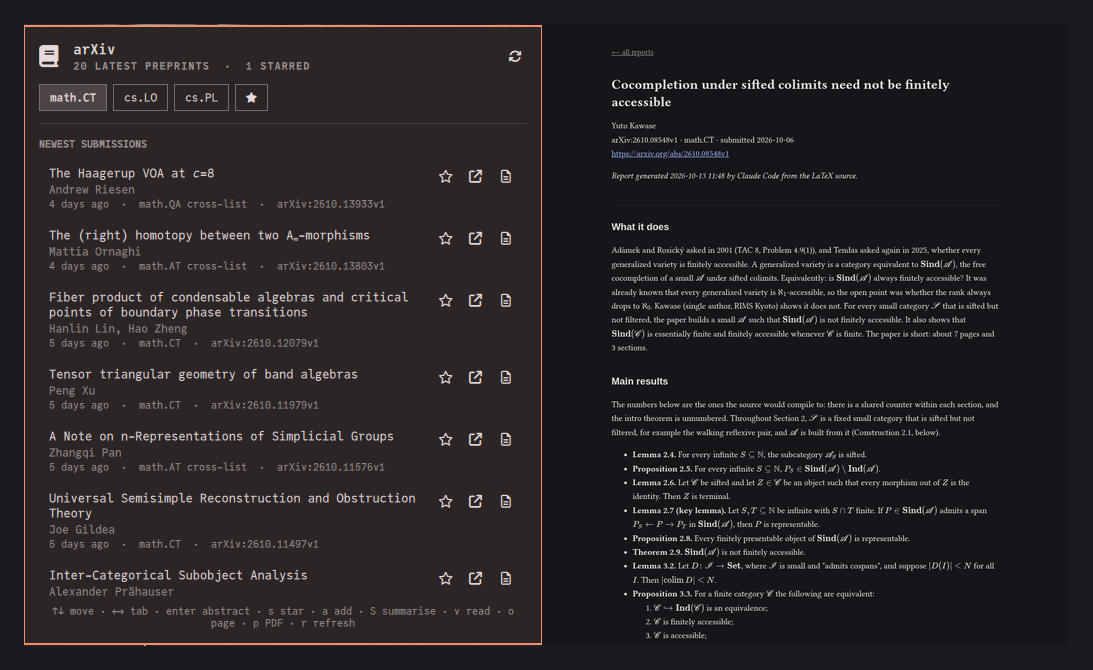Image resolution: width=1093 pixels, height=670 pixels.
Task: Open document icon for Subobject Analysis paper
Action: [x=506, y=578]
